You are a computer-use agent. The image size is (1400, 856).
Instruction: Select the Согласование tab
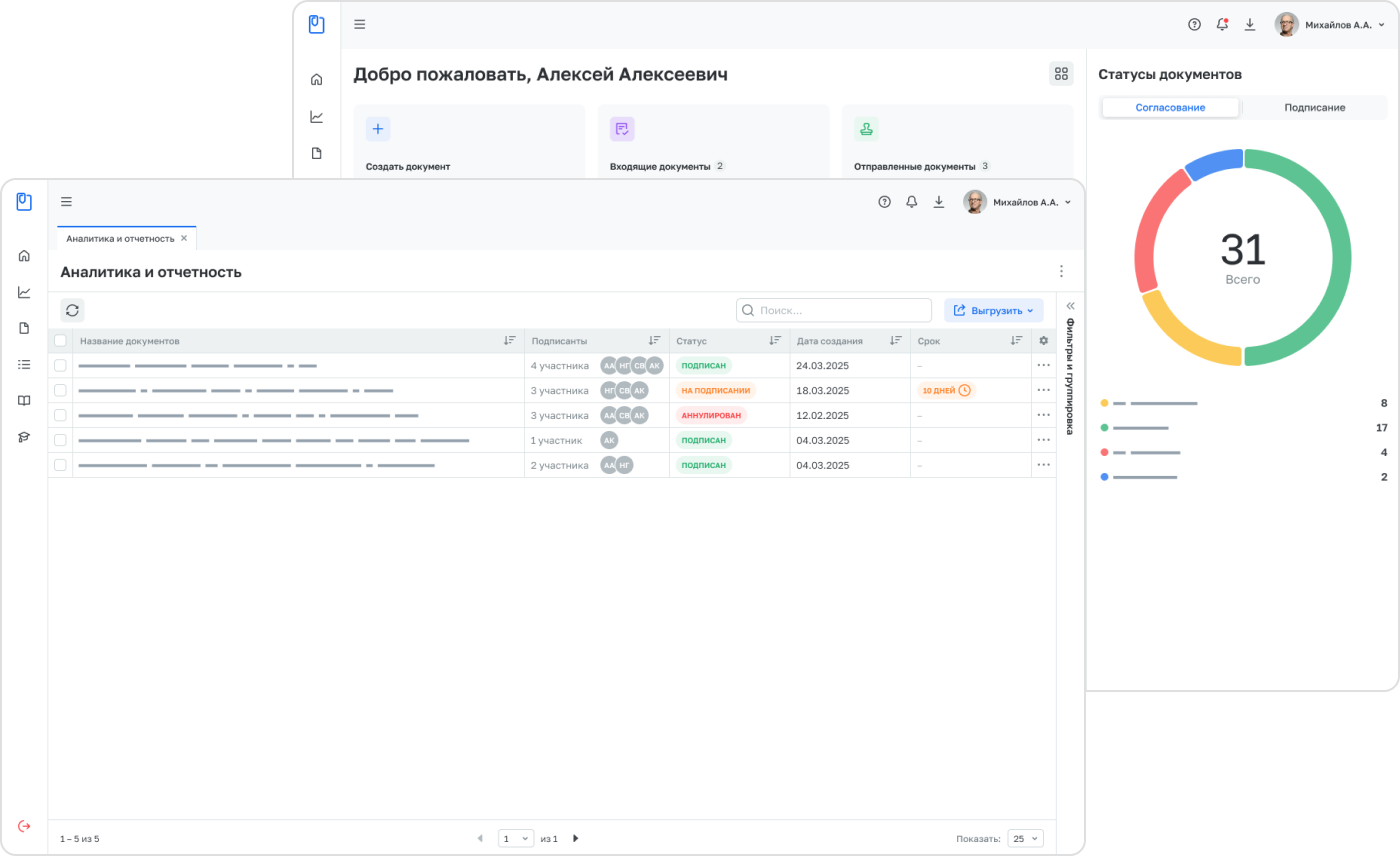pyautogui.click(x=1170, y=107)
